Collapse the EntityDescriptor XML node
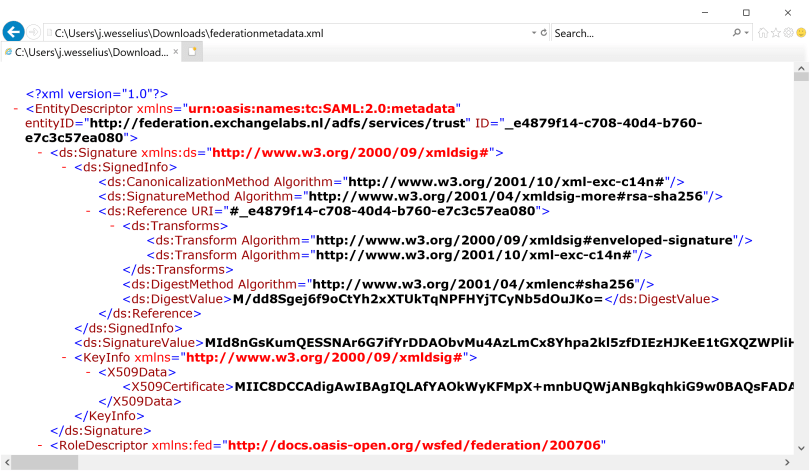Image resolution: width=810 pixels, height=471 pixels. tap(17, 108)
